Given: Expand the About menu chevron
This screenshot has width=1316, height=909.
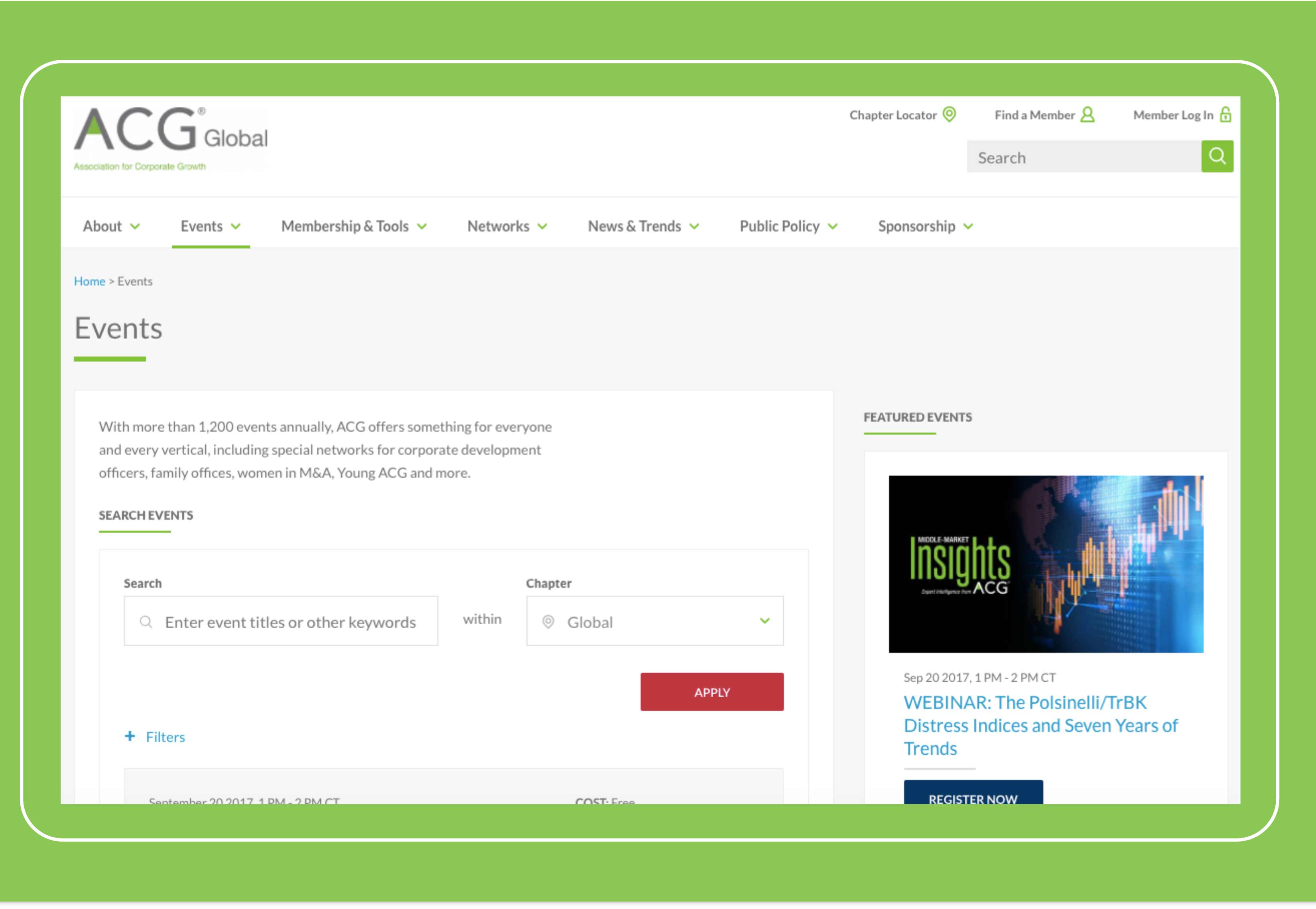Looking at the screenshot, I should click(x=135, y=227).
